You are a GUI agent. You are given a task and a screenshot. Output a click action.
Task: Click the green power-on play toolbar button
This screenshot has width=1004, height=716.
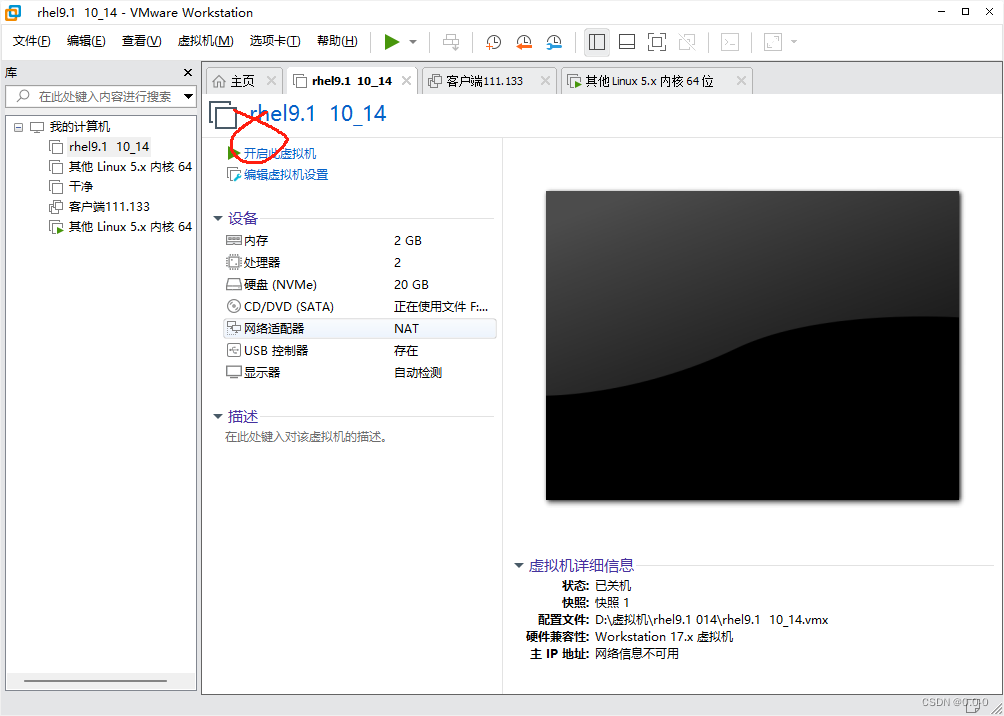(x=392, y=42)
